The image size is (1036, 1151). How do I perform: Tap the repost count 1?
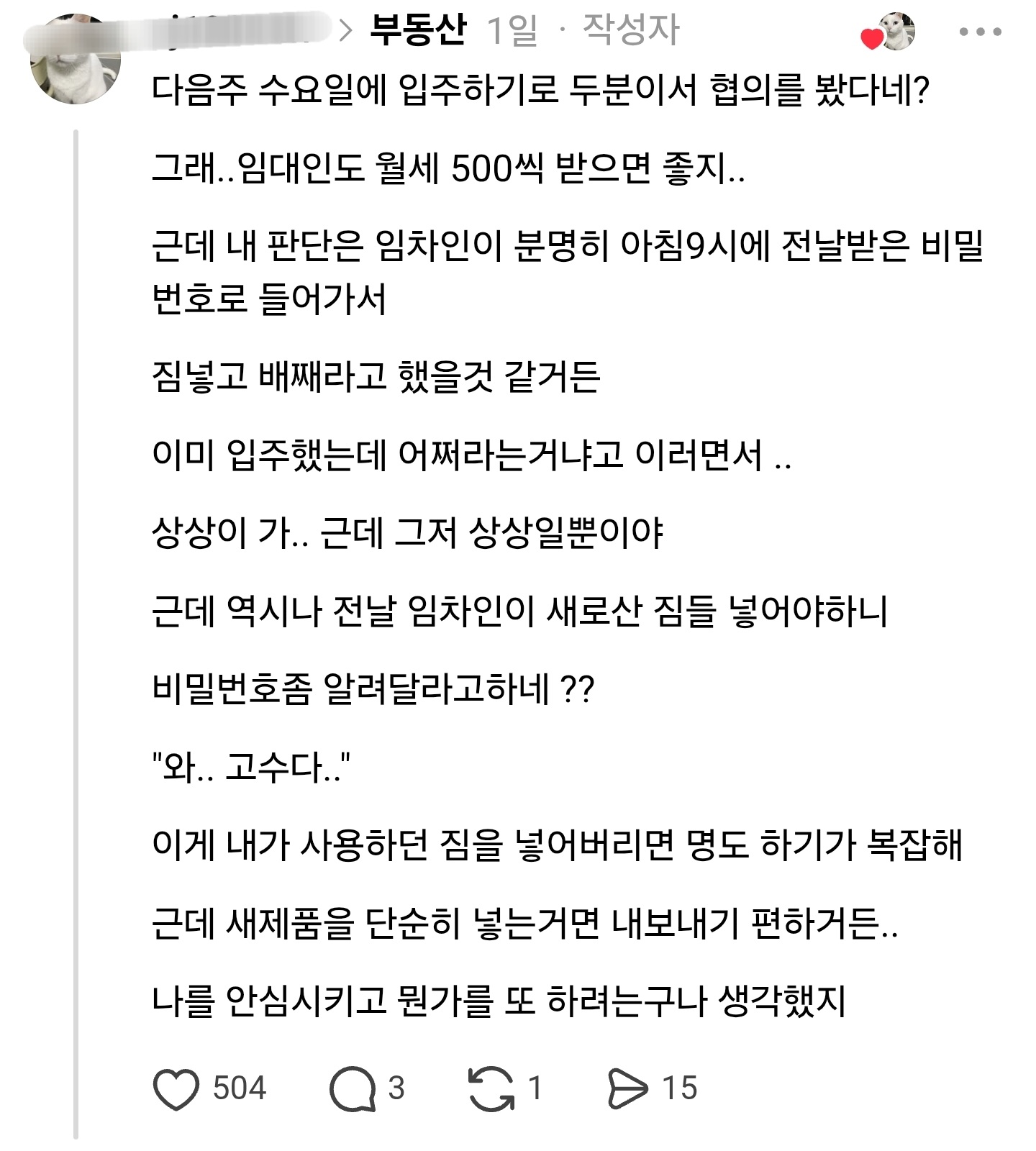point(535,1088)
